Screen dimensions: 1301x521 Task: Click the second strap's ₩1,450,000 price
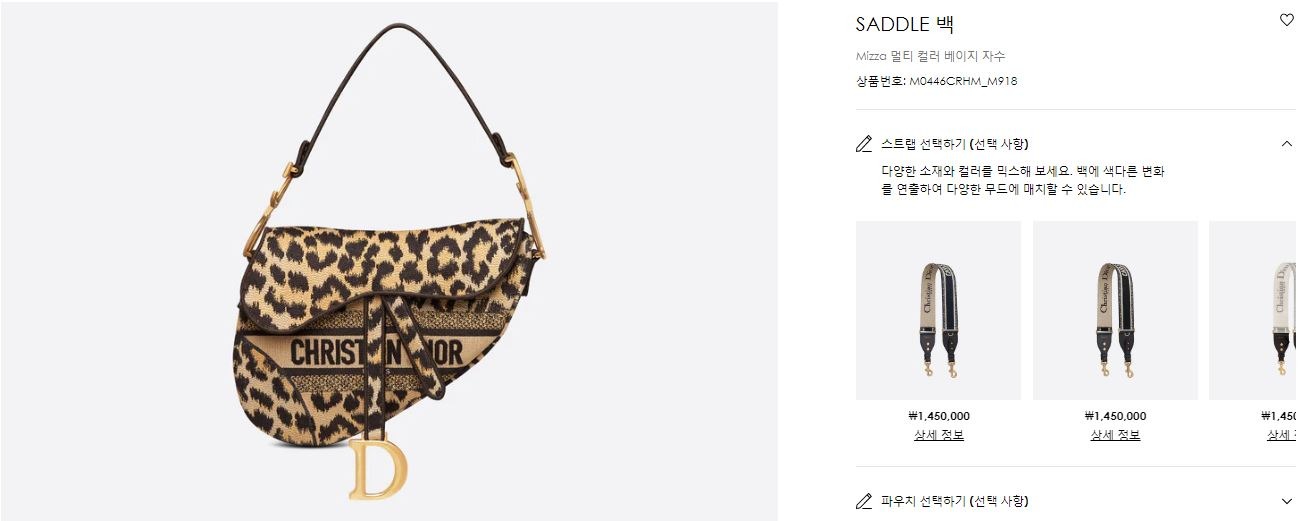[1115, 416]
